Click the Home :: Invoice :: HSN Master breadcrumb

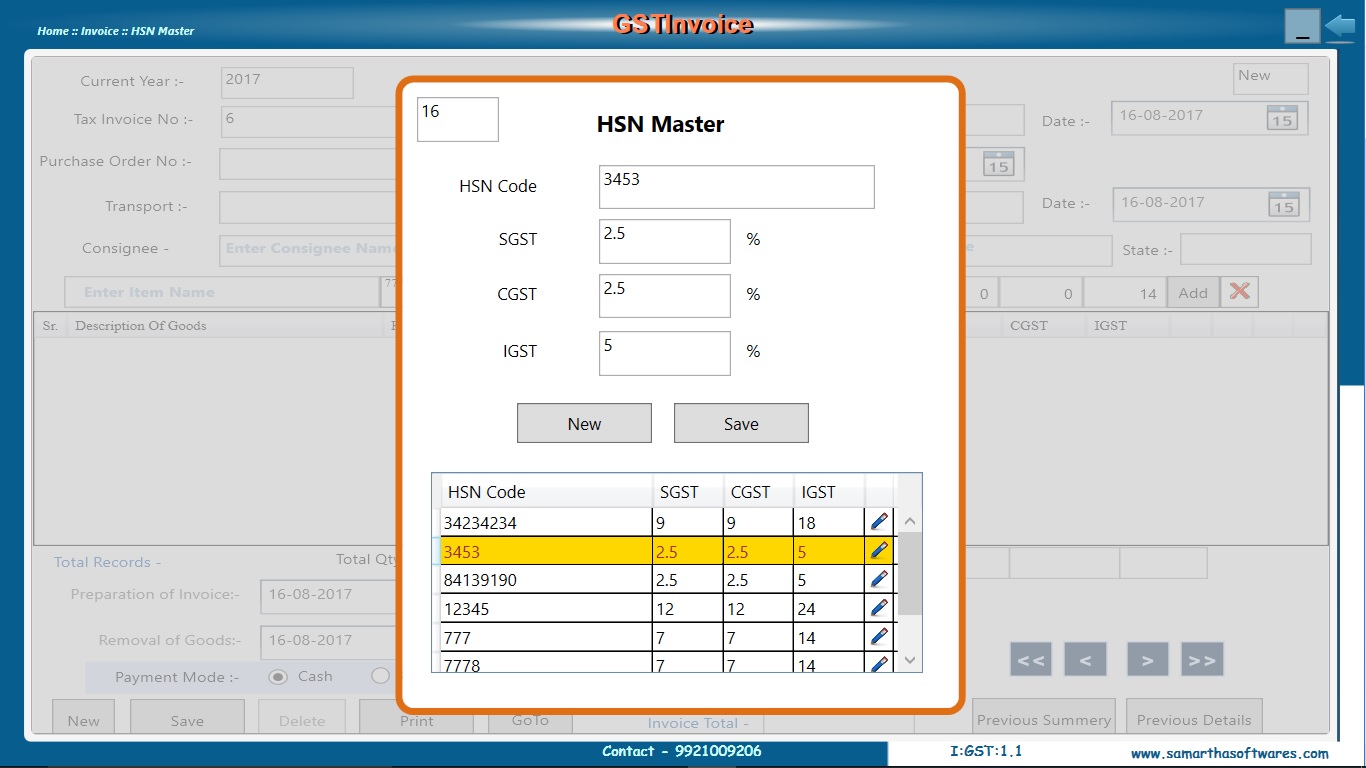tap(116, 31)
